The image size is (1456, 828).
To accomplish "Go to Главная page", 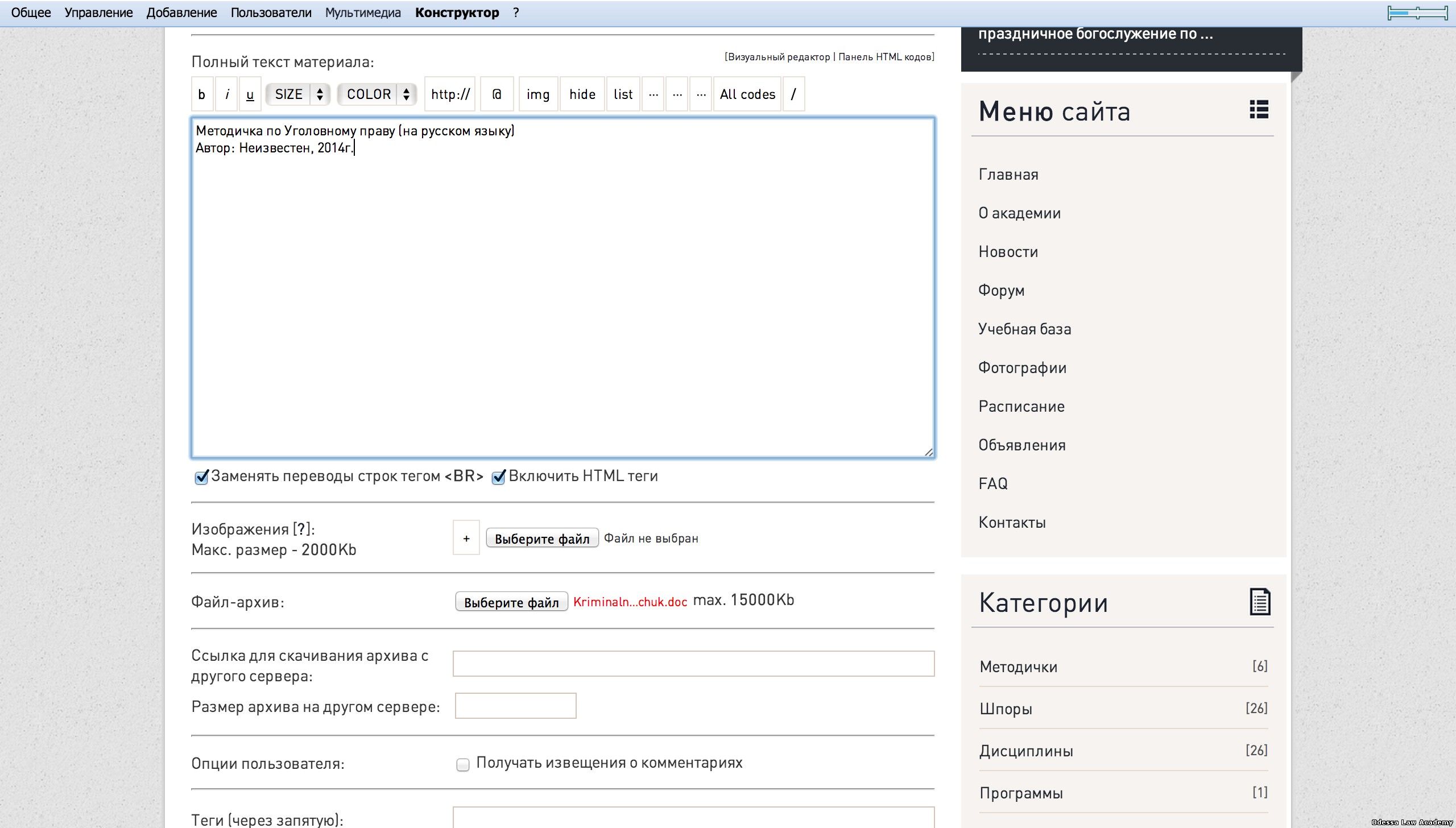I will (1008, 175).
